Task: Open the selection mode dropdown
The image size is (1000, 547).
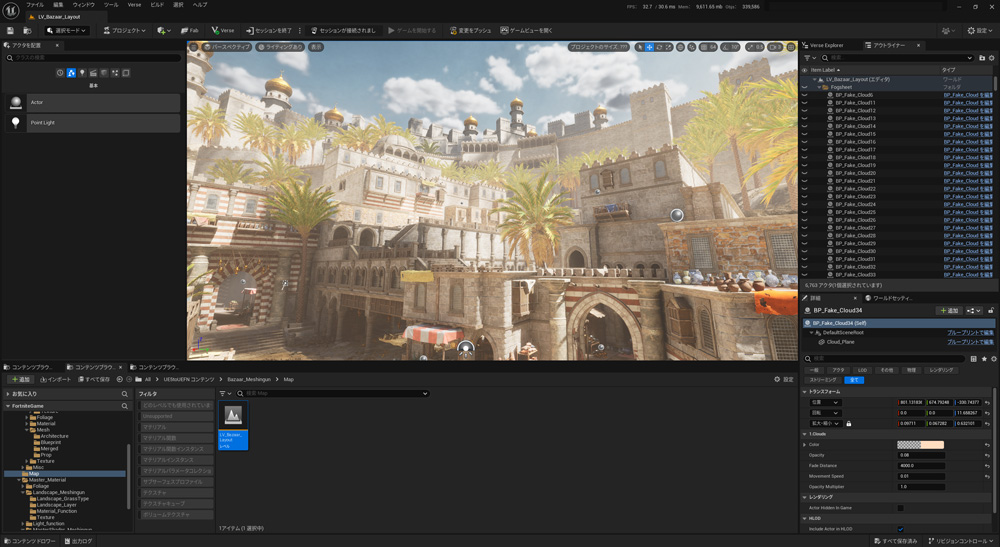Action: [66, 31]
